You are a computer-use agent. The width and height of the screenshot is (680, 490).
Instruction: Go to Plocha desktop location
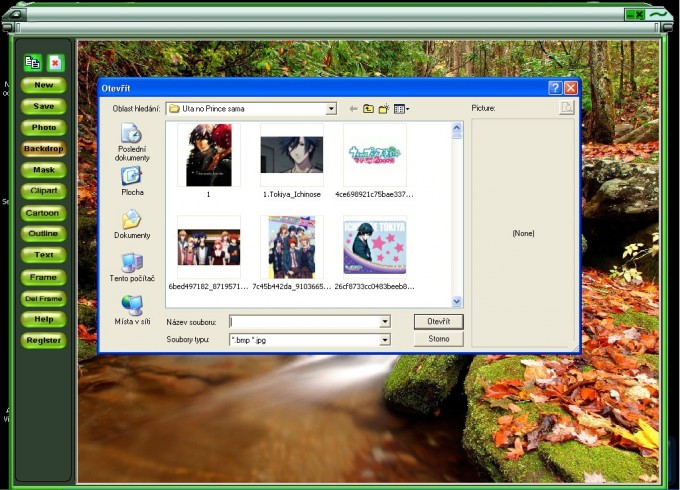click(x=132, y=181)
